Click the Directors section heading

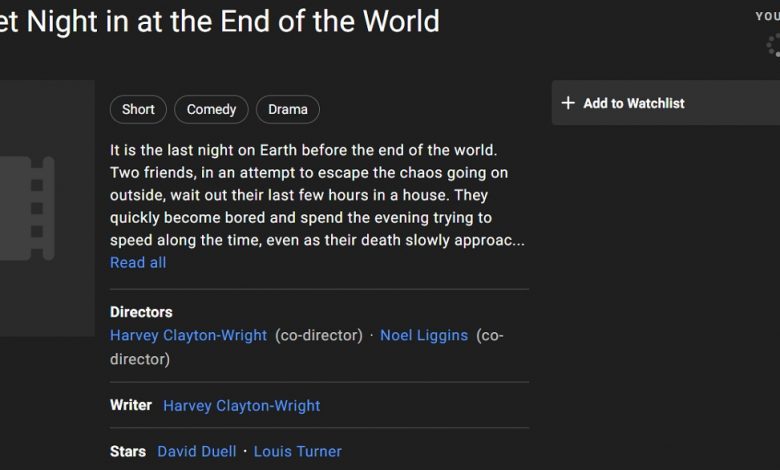(141, 312)
